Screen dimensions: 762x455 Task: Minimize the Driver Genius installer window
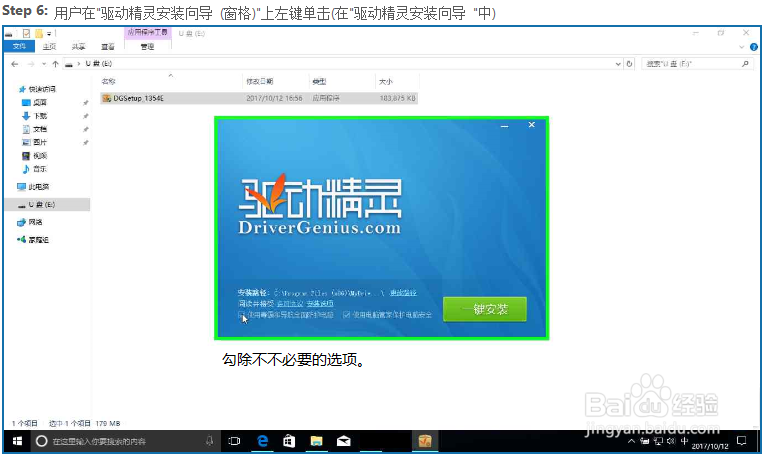[x=504, y=125]
